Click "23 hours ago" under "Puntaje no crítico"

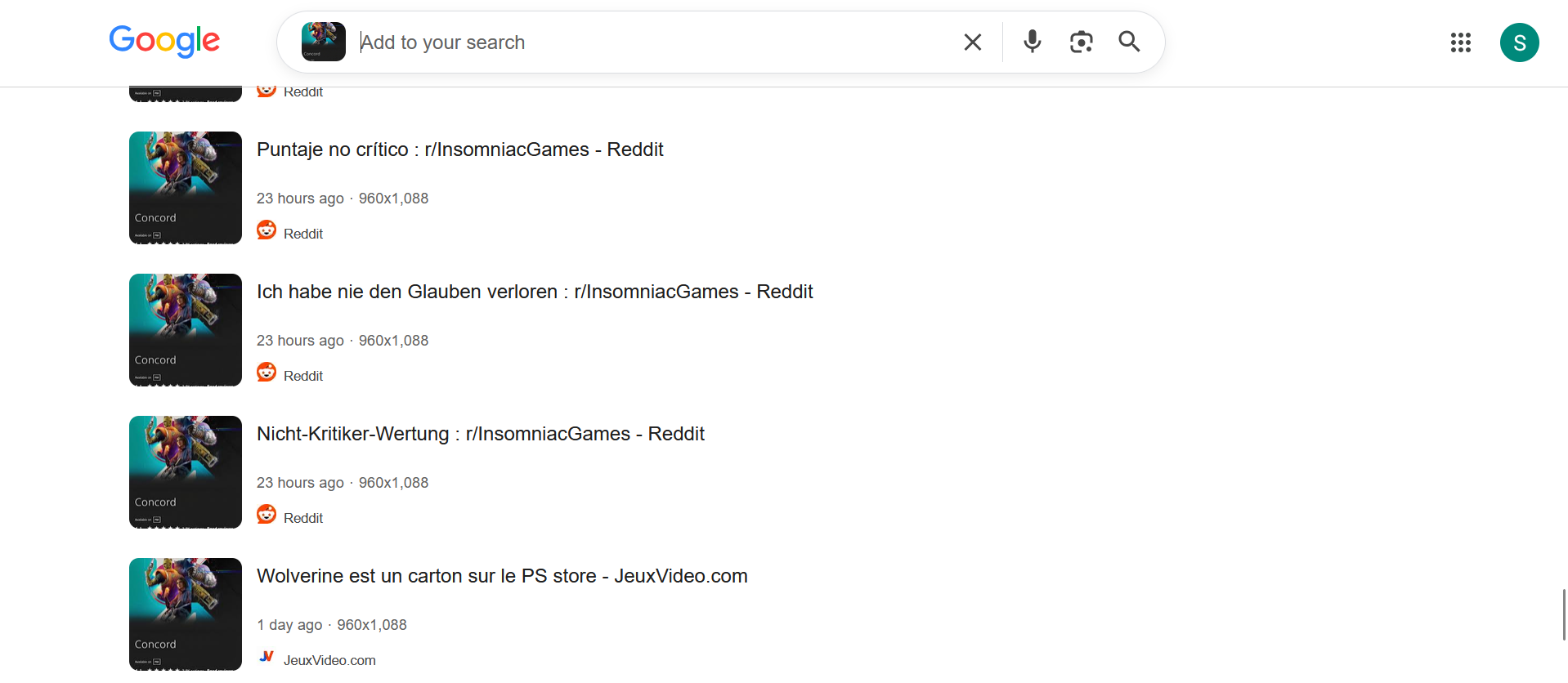(300, 199)
